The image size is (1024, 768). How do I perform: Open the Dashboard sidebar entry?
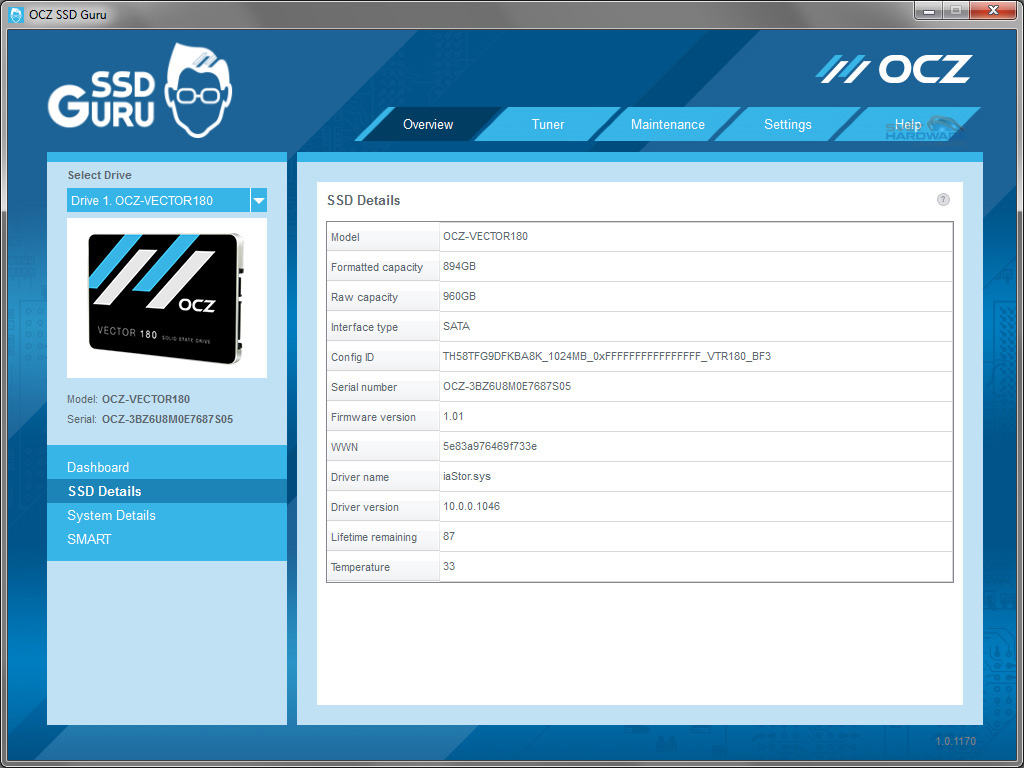click(x=98, y=467)
